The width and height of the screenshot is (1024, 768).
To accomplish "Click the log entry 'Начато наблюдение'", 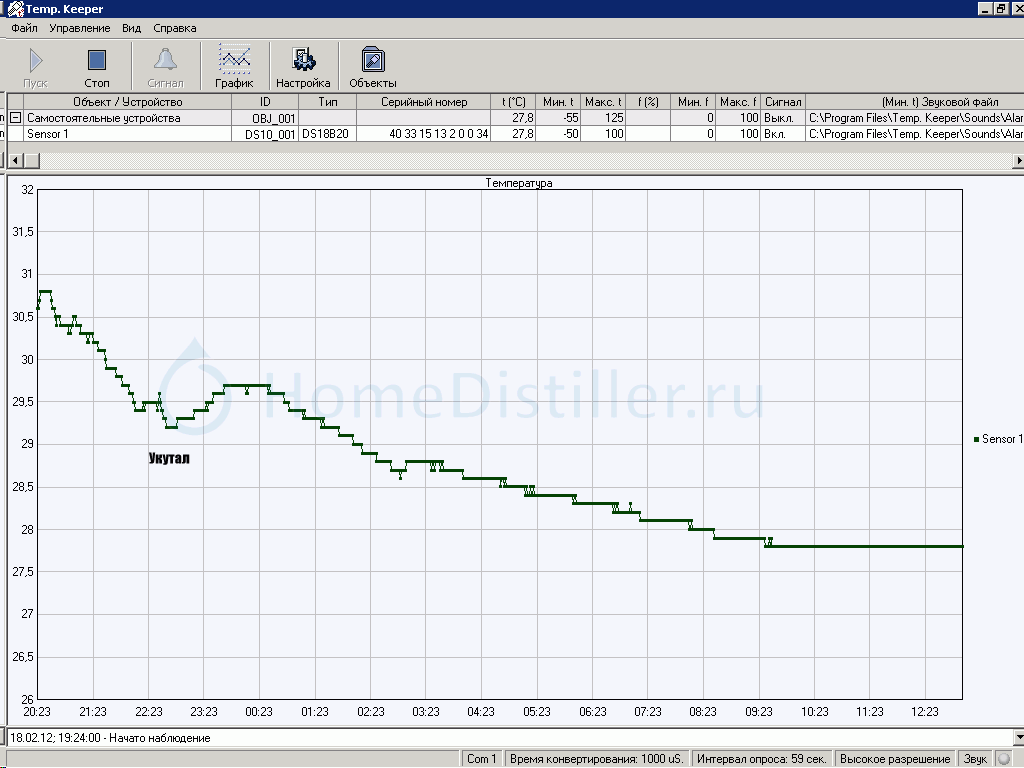I will pyautogui.click(x=110, y=738).
